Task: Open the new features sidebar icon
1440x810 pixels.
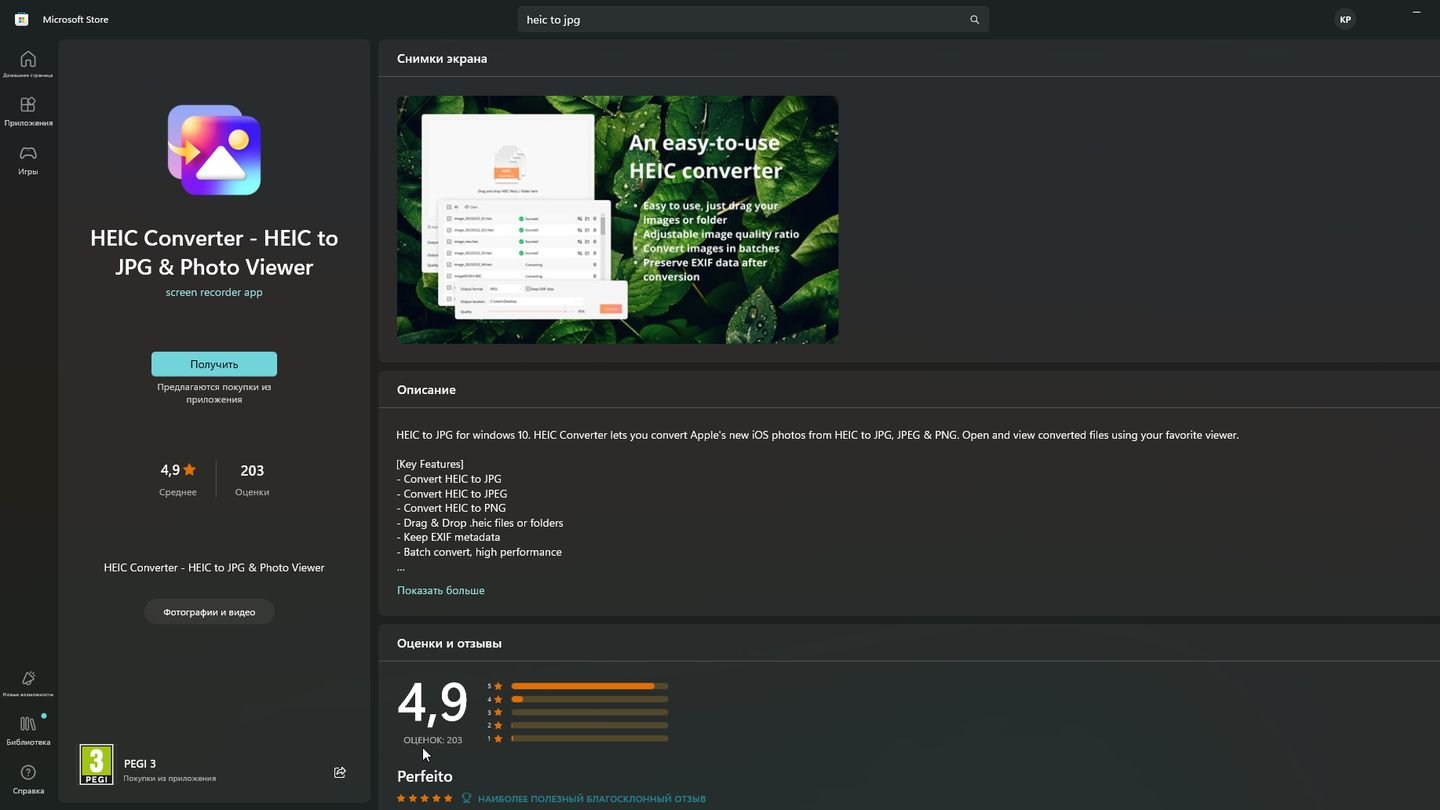Action: [x=28, y=683]
